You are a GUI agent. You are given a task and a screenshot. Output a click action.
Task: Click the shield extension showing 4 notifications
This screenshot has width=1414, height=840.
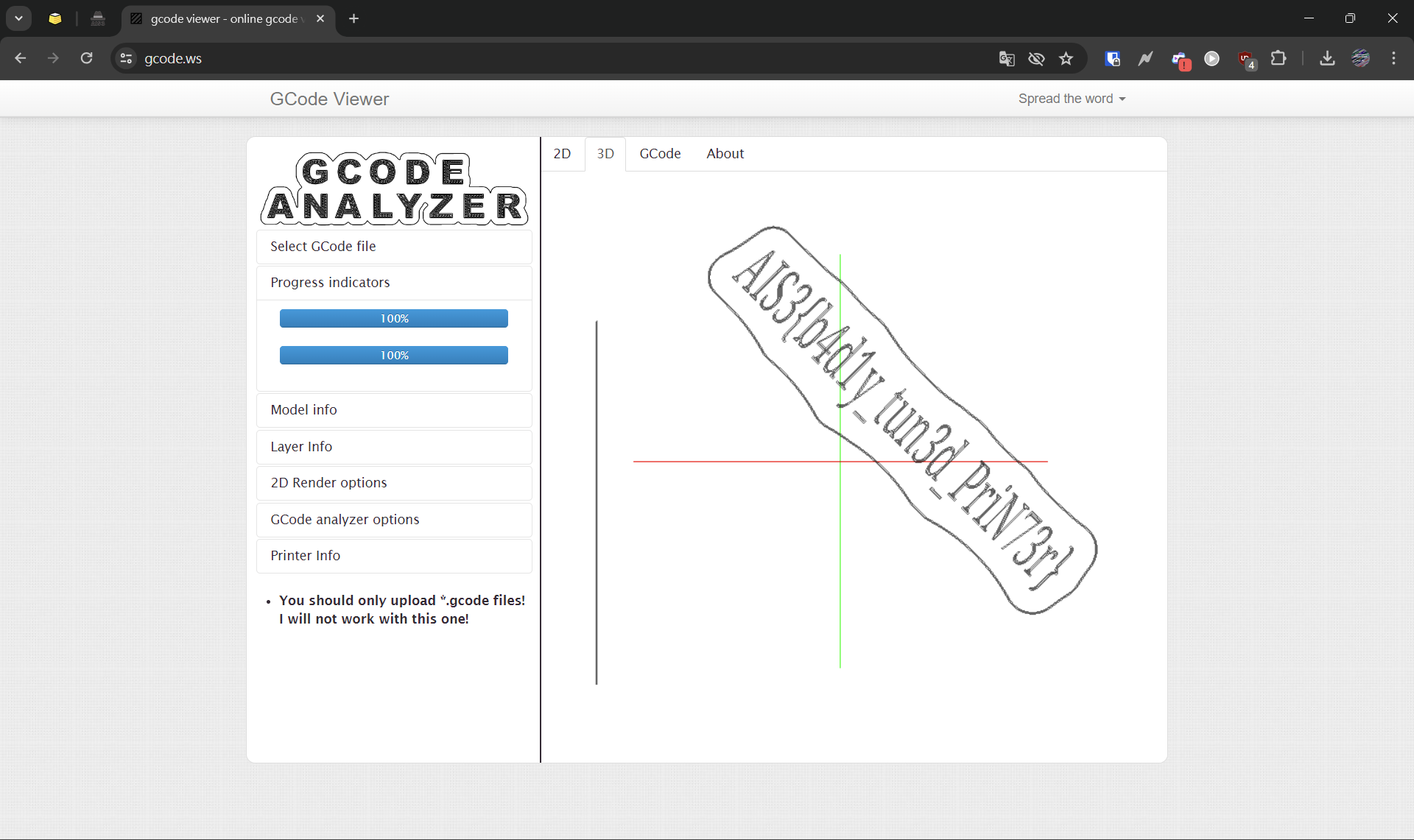pyautogui.click(x=1245, y=58)
